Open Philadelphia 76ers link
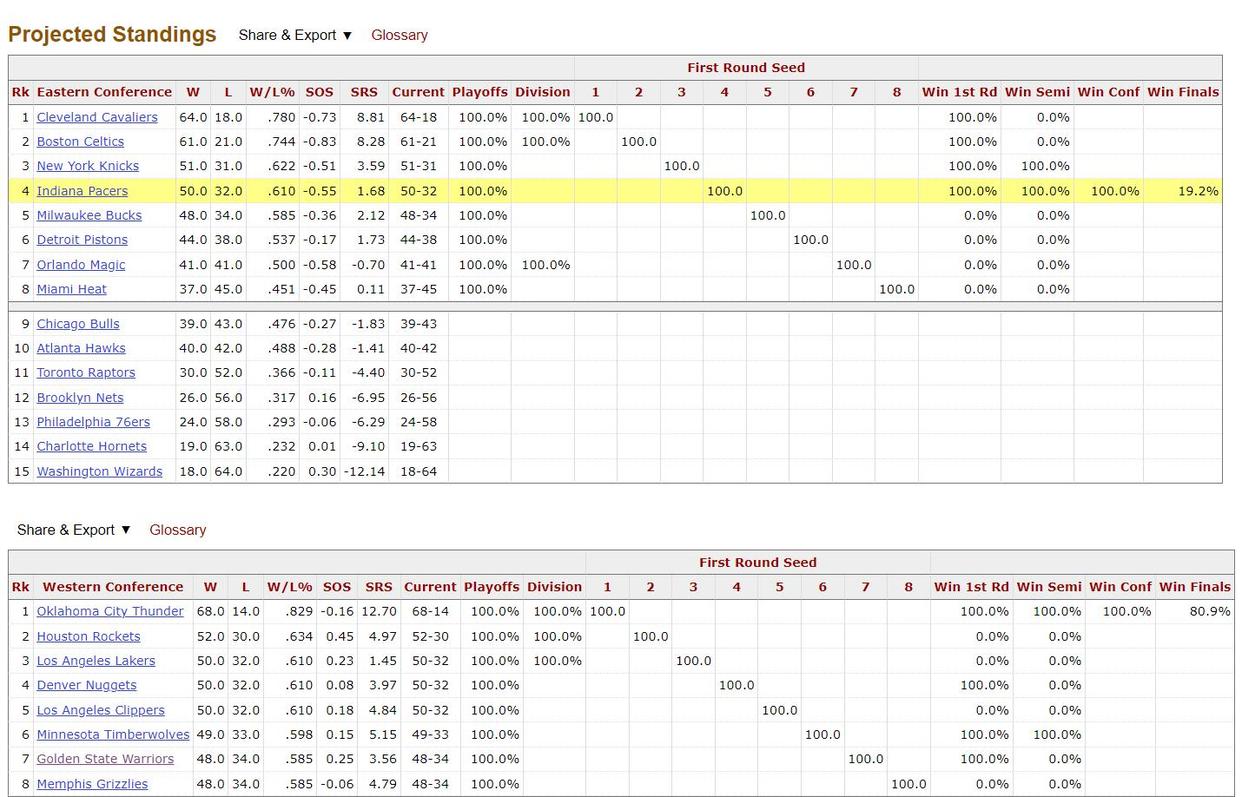 click(93, 422)
